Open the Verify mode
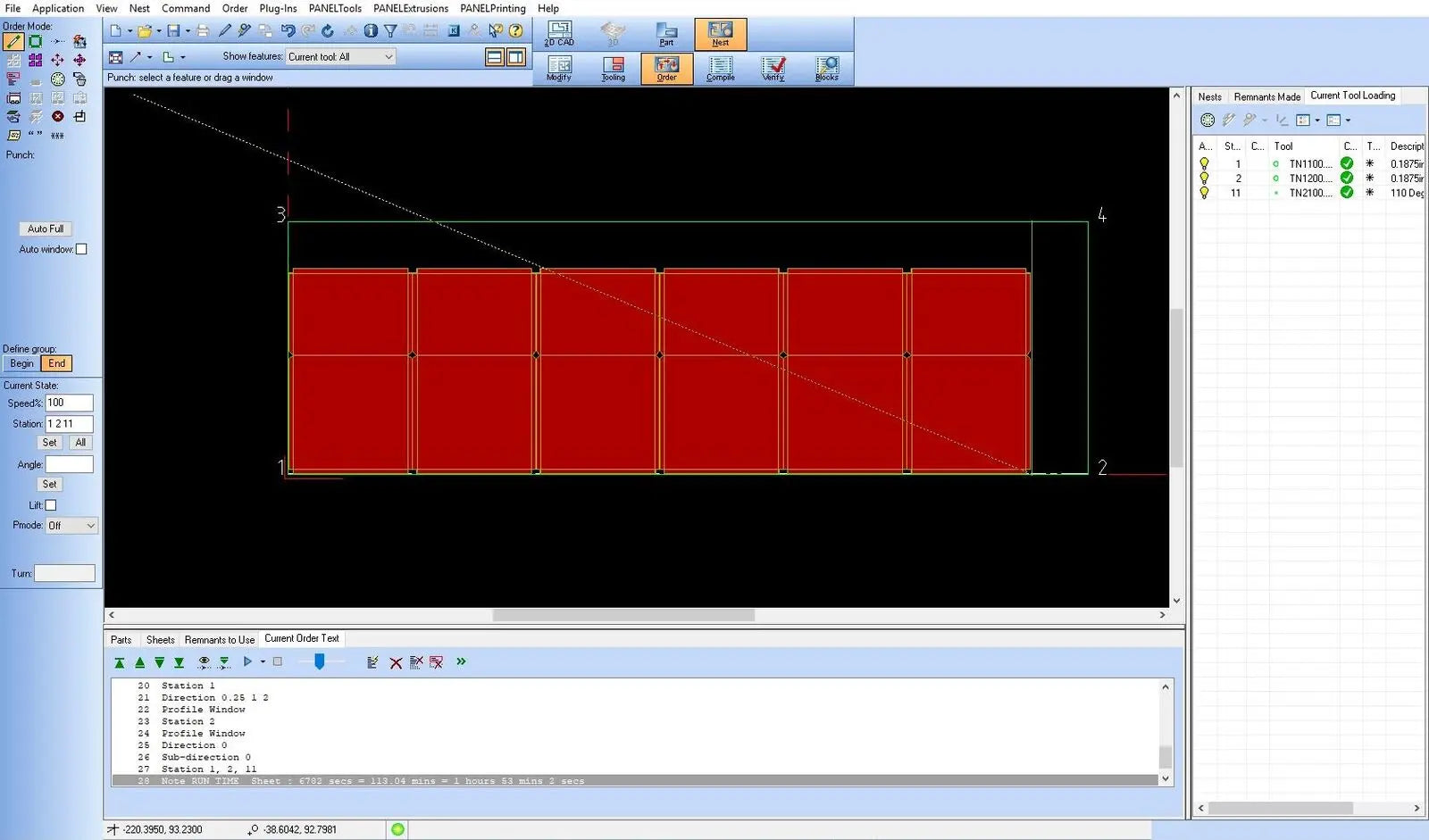 tap(773, 69)
